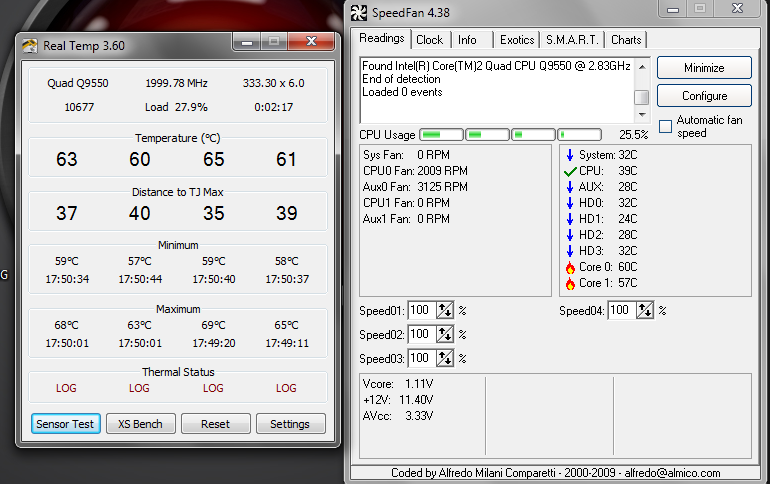Screen dimensions: 770x484
Task: Click Reset in Real Temp
Action: coord(216,424)
